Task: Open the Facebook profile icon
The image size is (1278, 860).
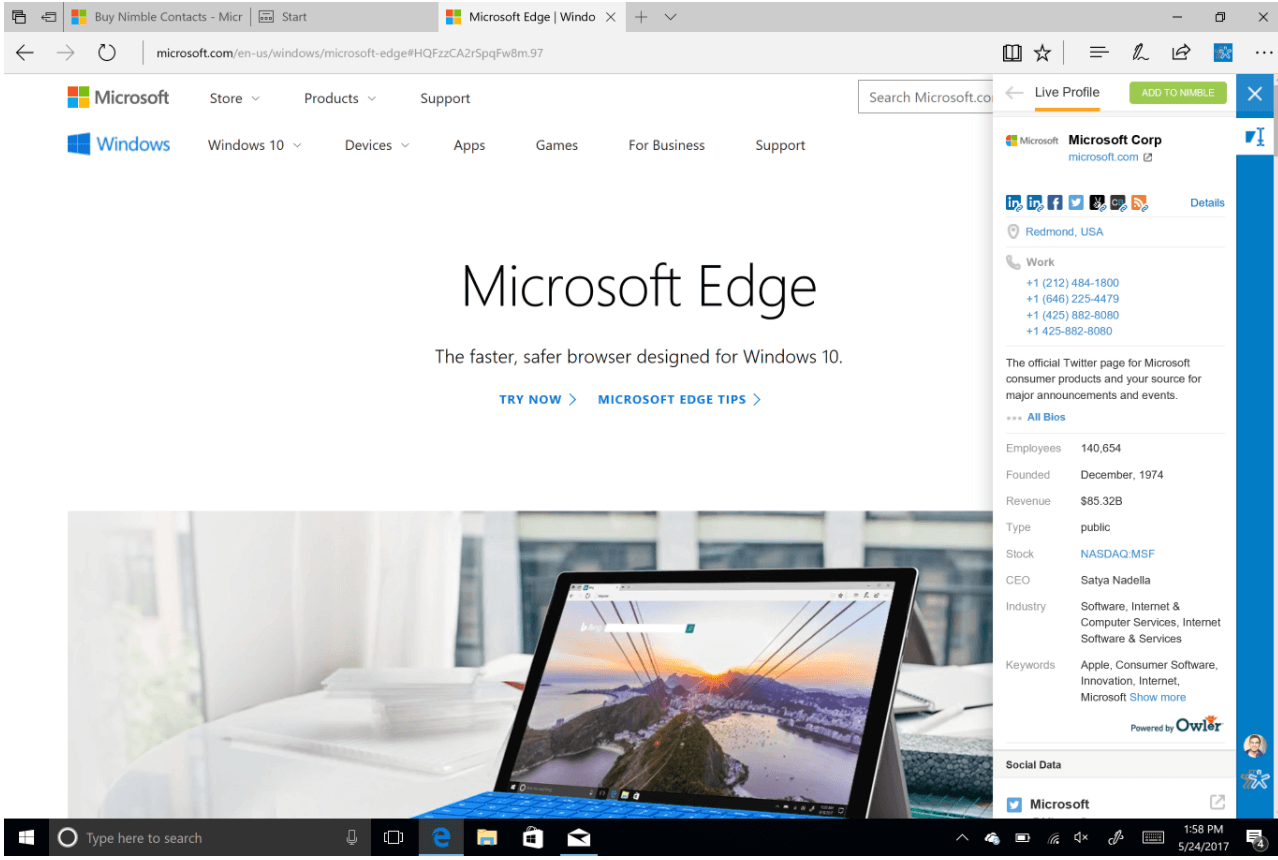Action: point(1055,203)
